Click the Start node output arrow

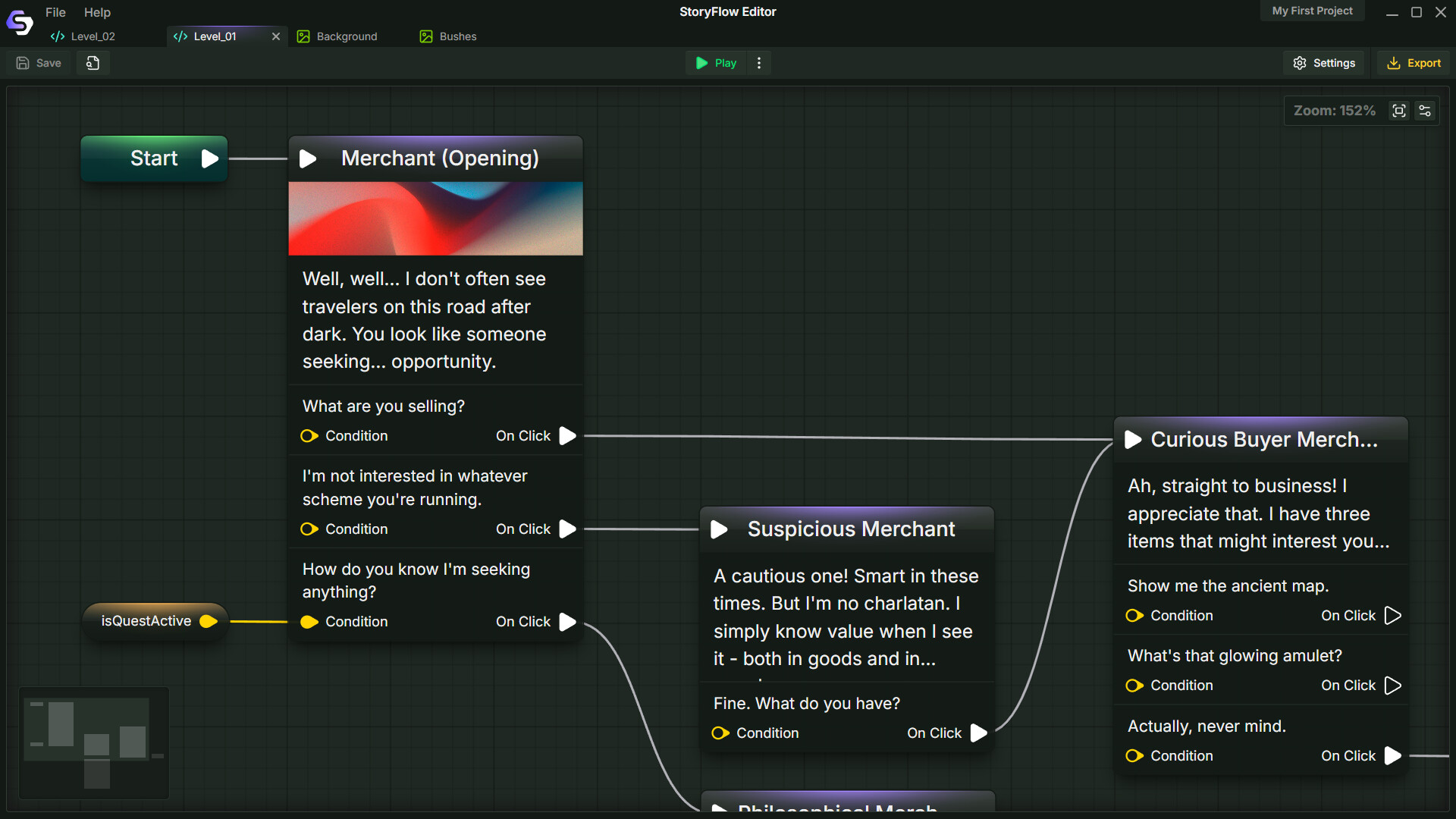(x=210, y=158)
